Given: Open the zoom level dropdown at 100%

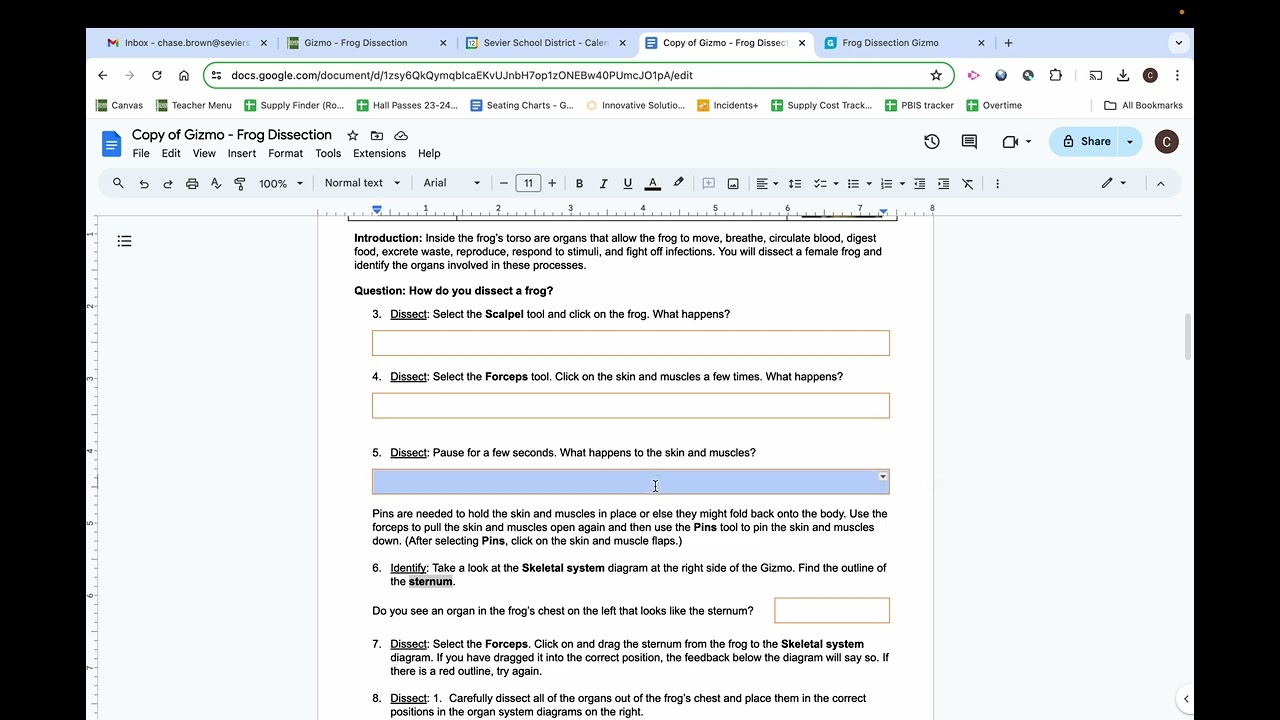Looking at the screenshot, I should 281,183.
